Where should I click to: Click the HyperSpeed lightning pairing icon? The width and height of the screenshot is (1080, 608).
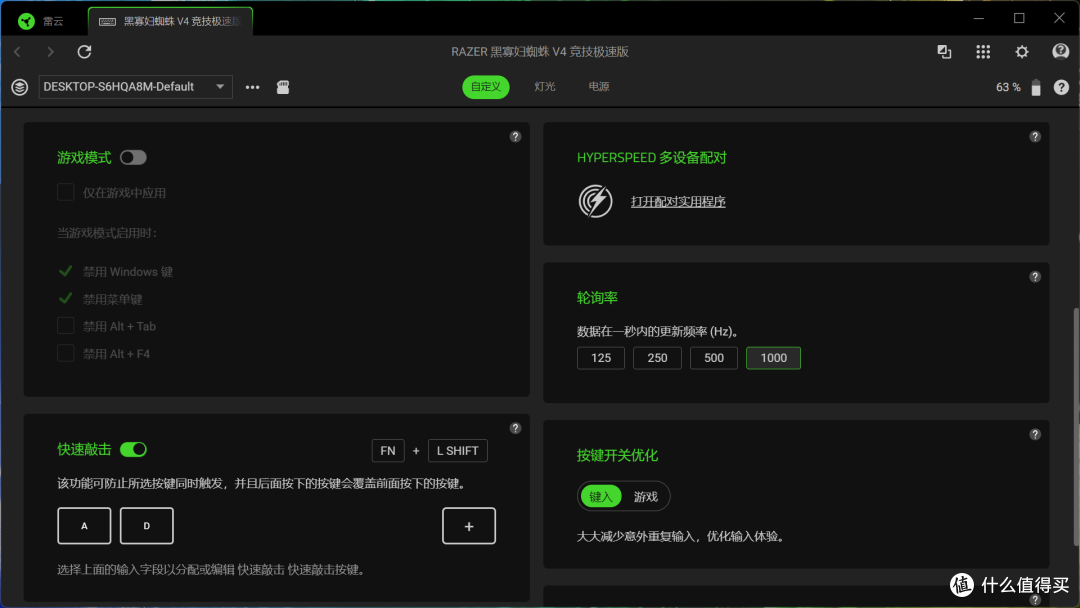596,201
